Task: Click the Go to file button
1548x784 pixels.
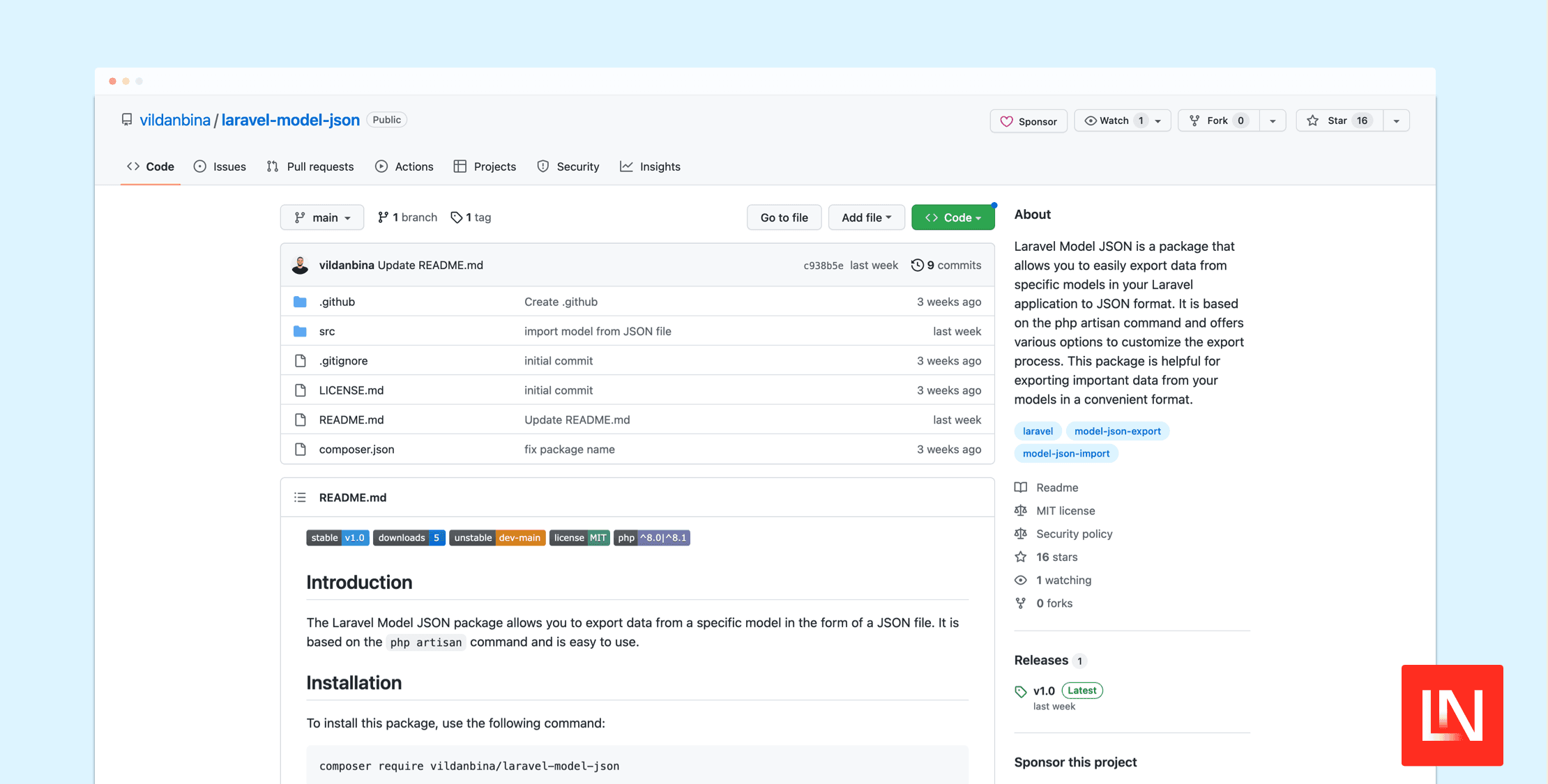Action: click(784, 217)
